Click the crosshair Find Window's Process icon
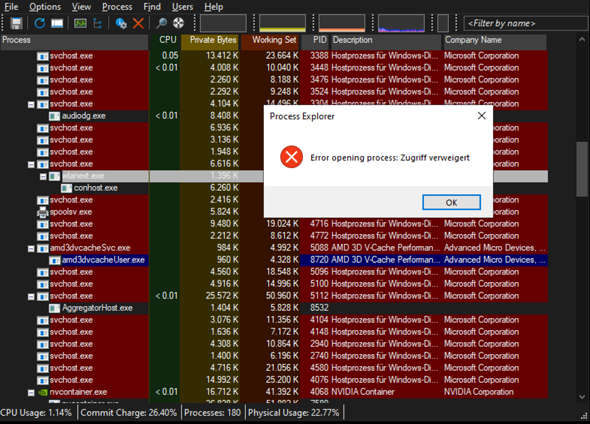The image size is (590, 424). (x=178, y=23)
